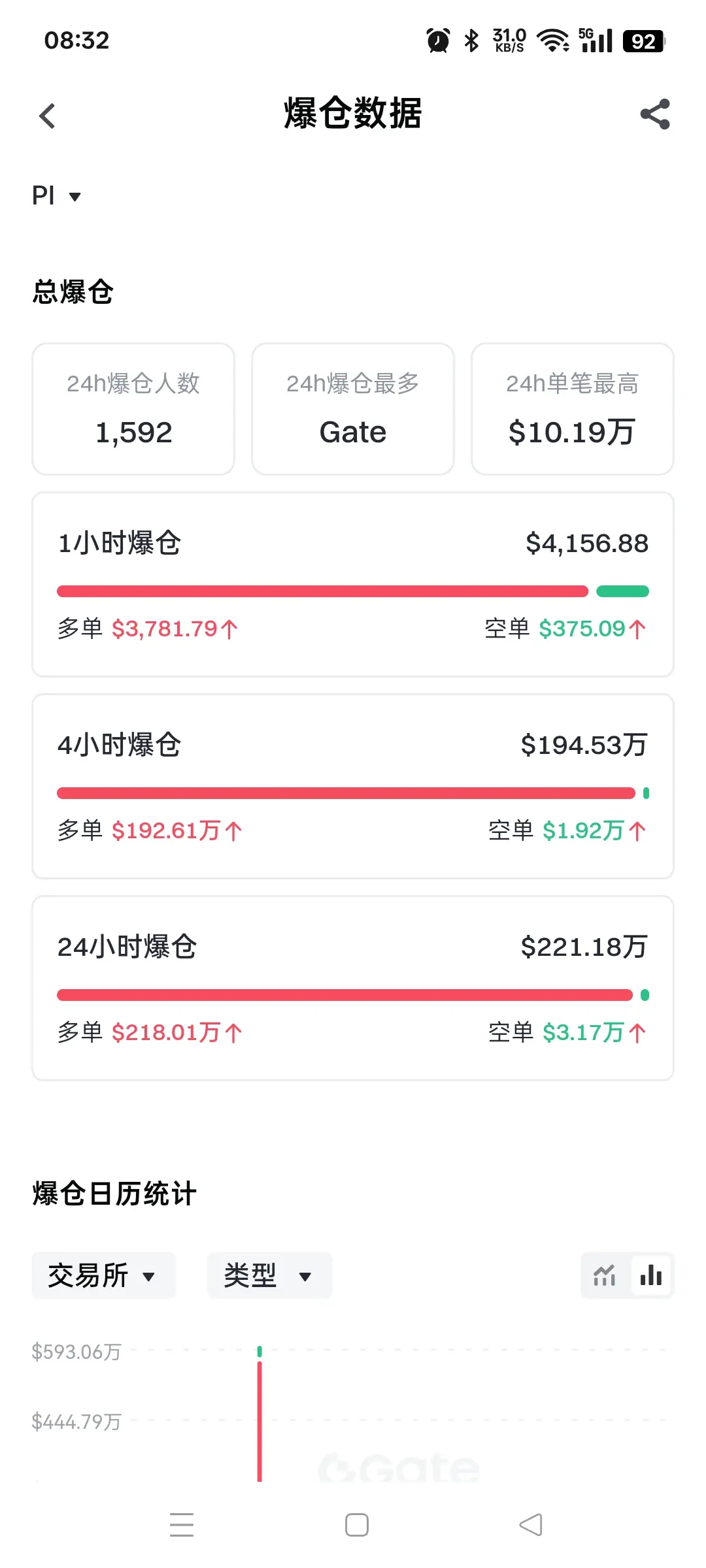706x1568 pixels.
Task: Switch to line chart view icon
Action: tap(605, 1275)
